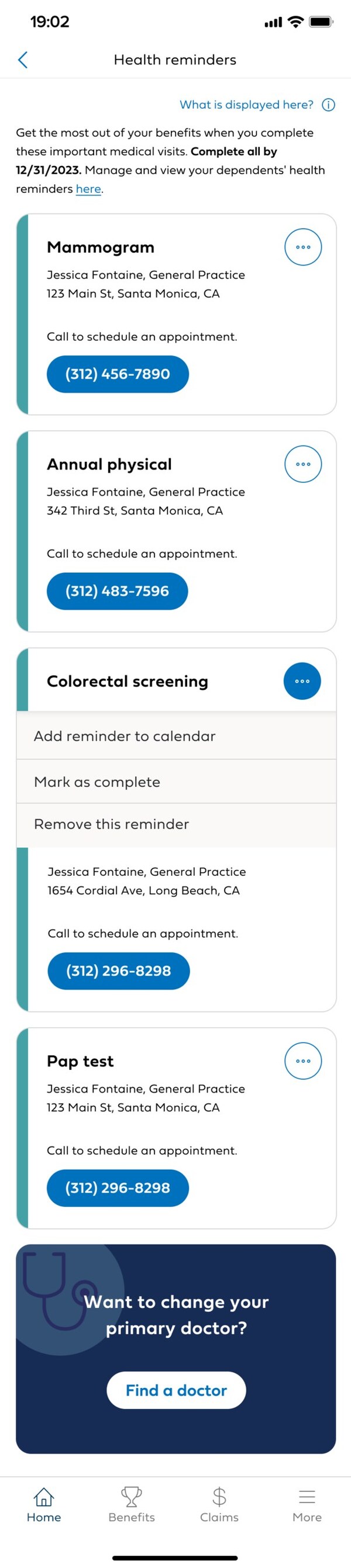Open Benefits trophy icon tab
The image size is (351, 1568).
[x=132, y=1496]
